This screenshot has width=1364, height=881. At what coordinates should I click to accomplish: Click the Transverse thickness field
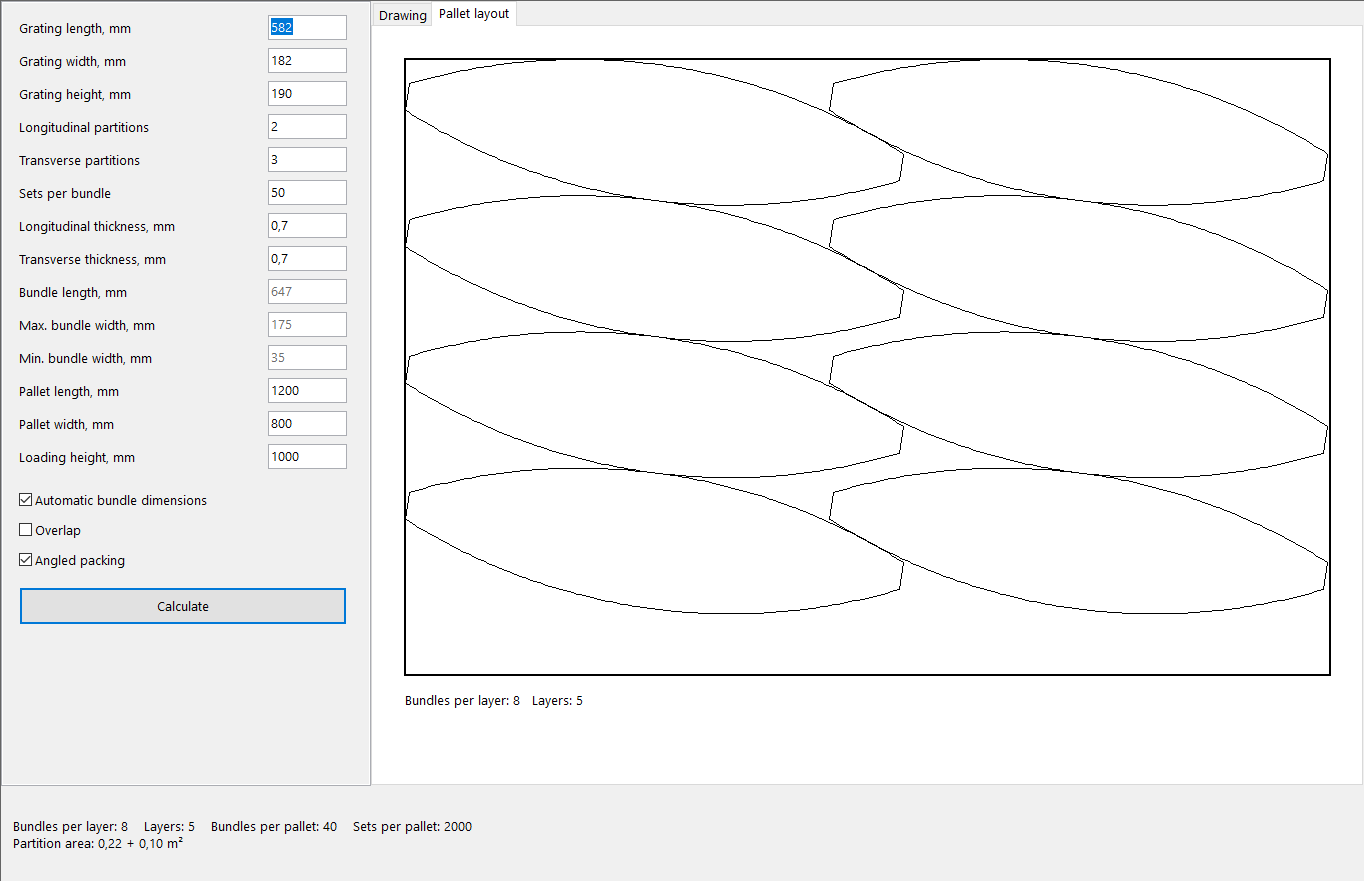(x=307, y=259)
